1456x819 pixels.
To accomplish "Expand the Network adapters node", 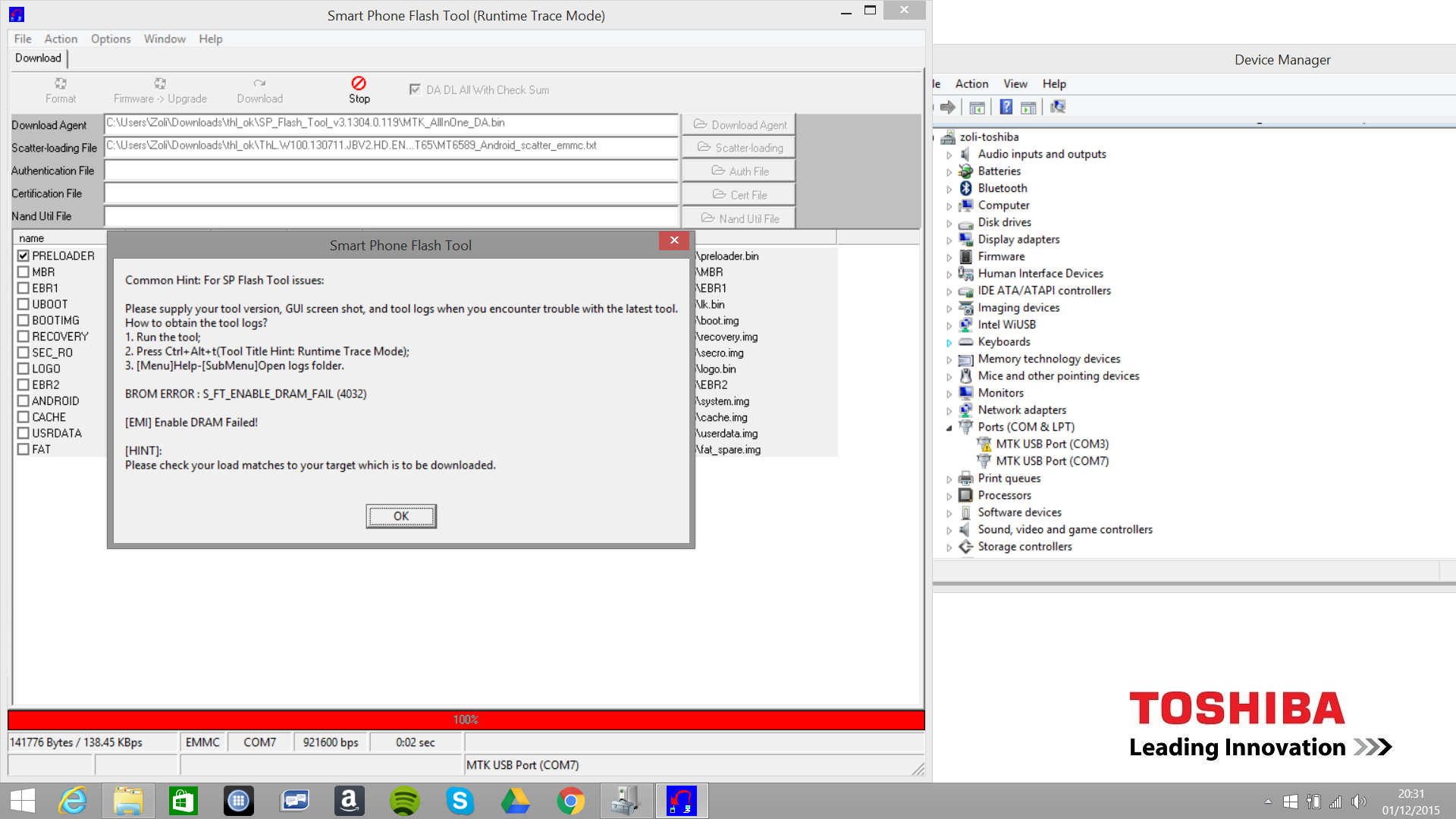I will [x=949, y=410].
